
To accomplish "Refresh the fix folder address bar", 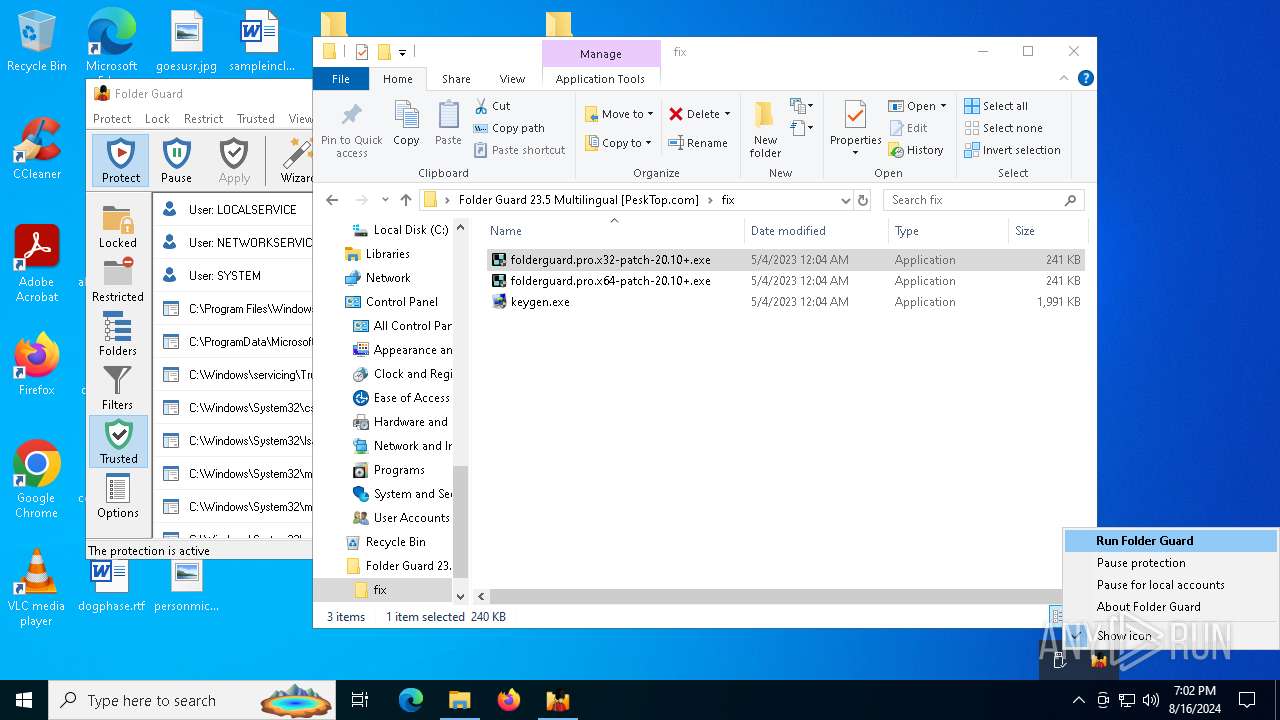I will pyautogui.click(x=863, y=200).
